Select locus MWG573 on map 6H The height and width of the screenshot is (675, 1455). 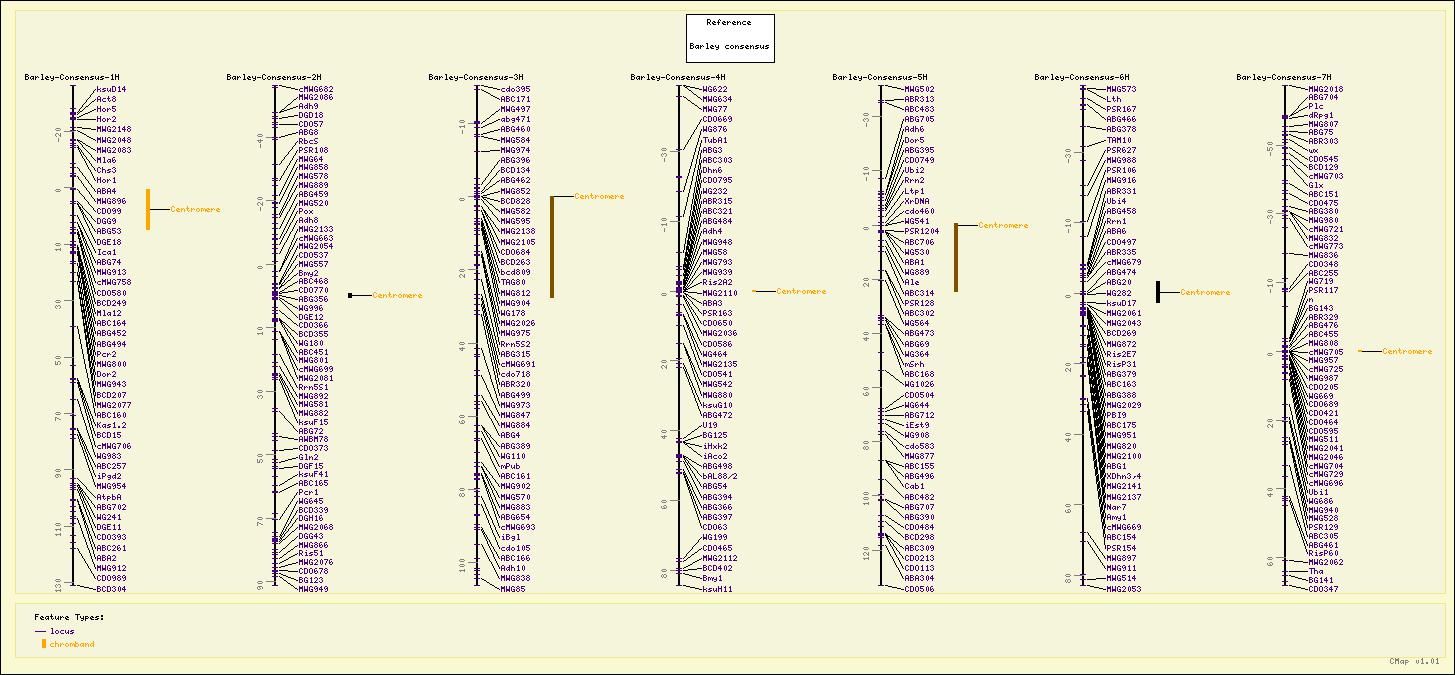click(x=1121, y=89)
